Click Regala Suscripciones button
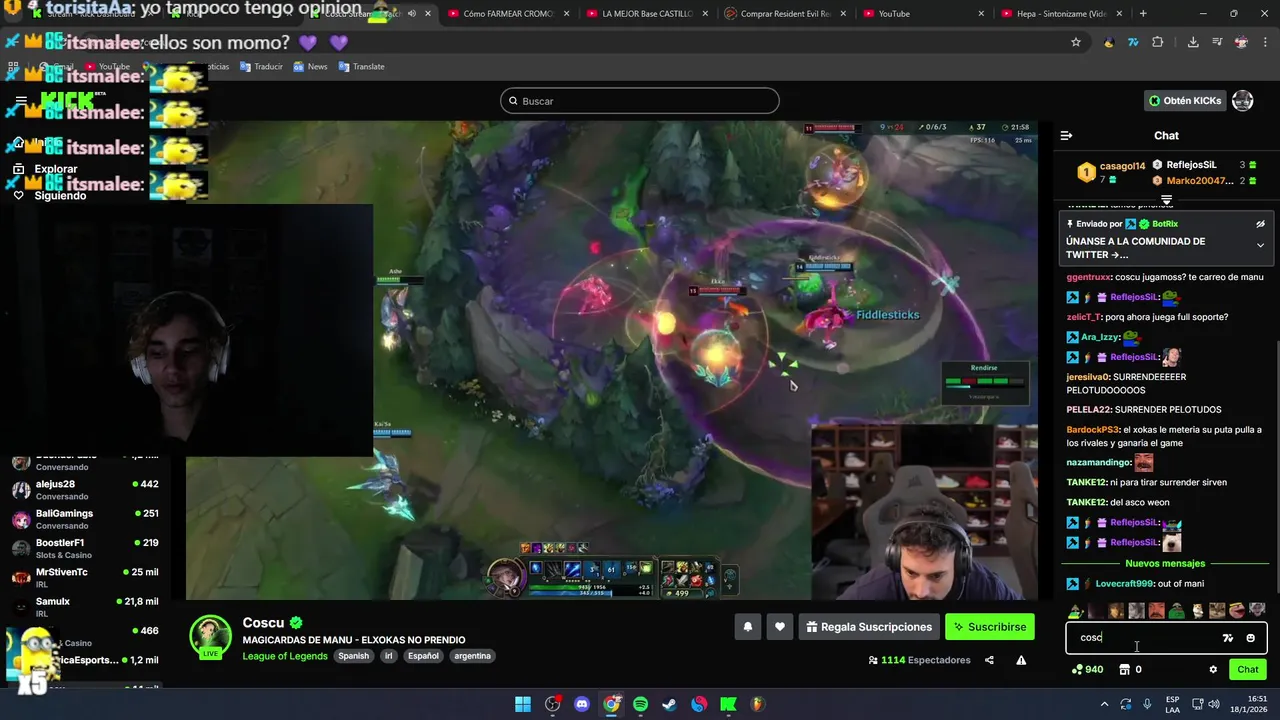 pos(869,627)
